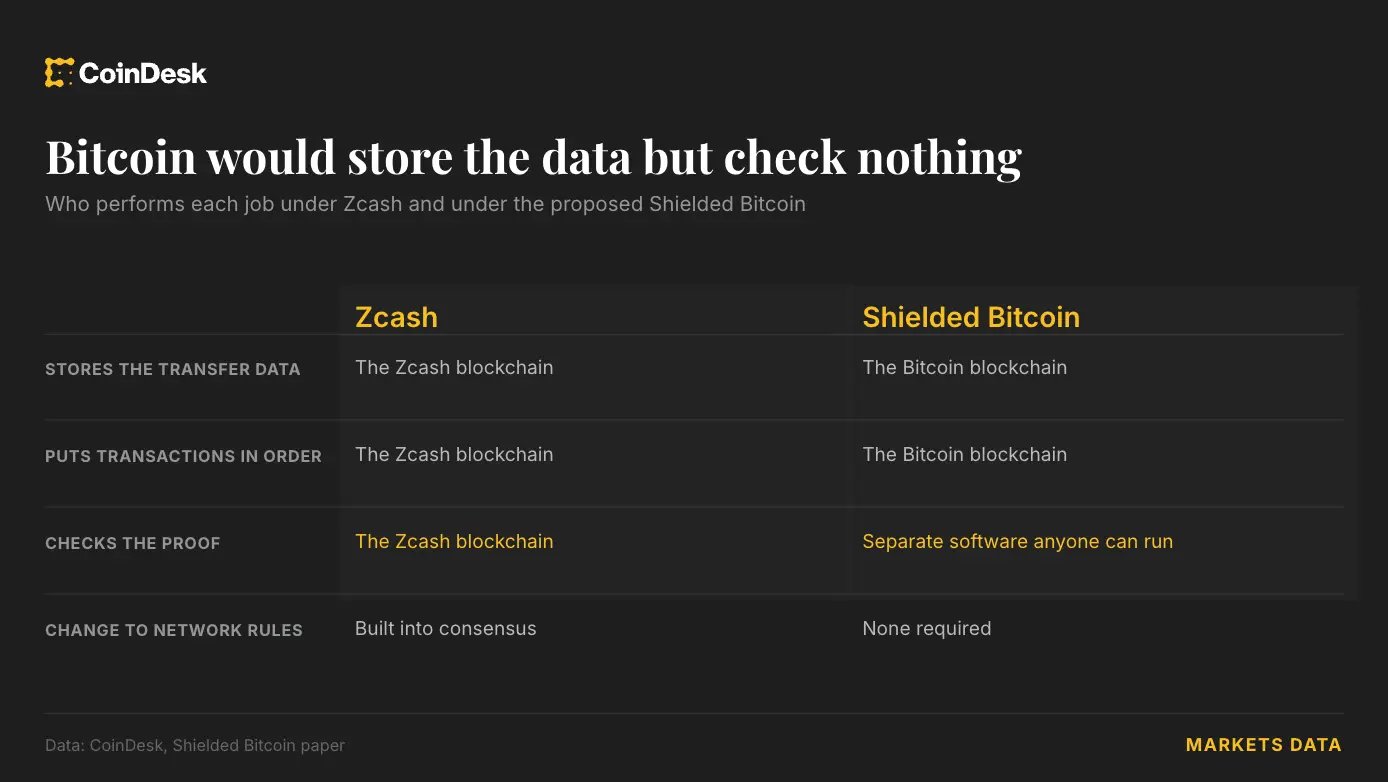Select the Shielded Bitcoin column header
The width and height of the screenshot is (1388, 782).
click(971, 317)
